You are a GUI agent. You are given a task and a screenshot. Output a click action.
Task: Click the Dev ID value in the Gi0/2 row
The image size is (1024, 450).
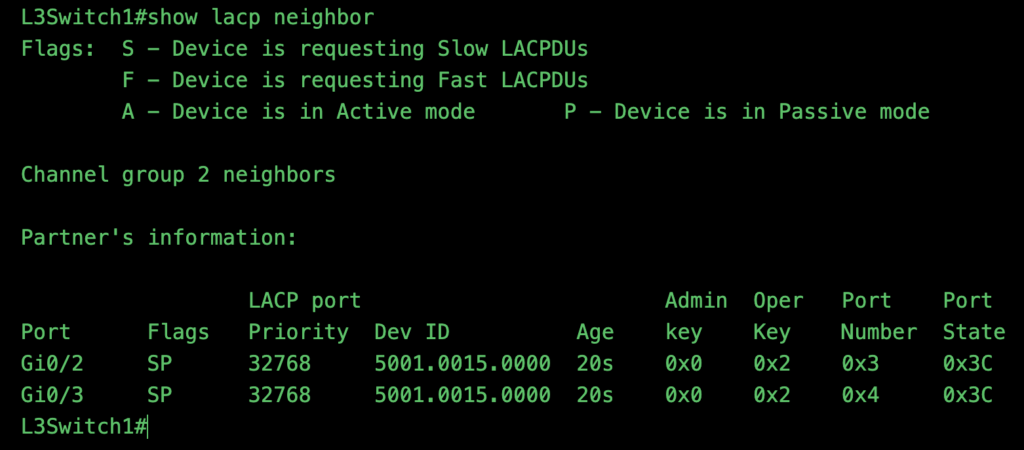click(462, 363)
